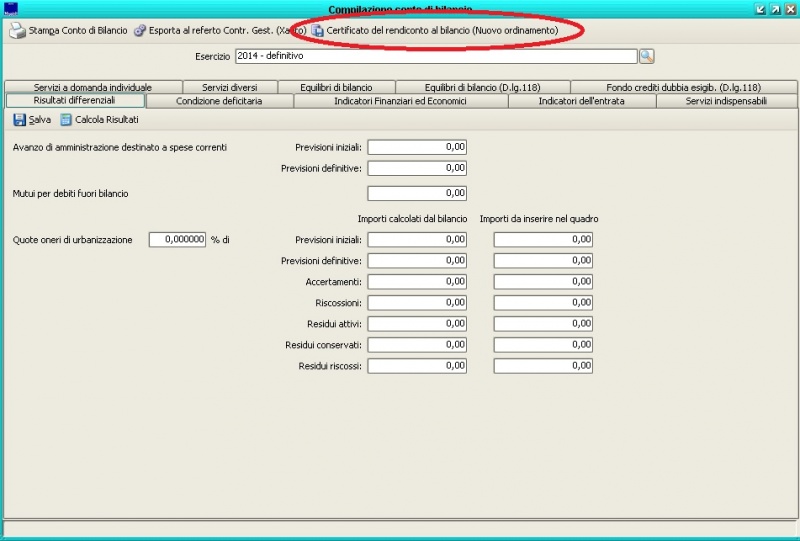Focus the Avanzo Previsioni iniziali amount field
Screen dimensions: 800x541
tap(417, 147)
